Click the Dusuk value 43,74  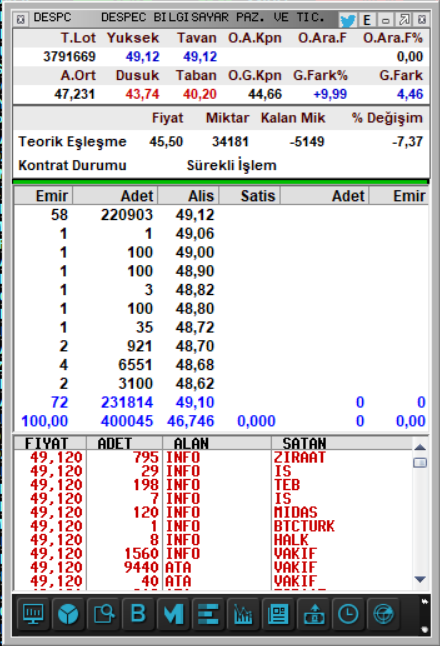click(142, 94)
